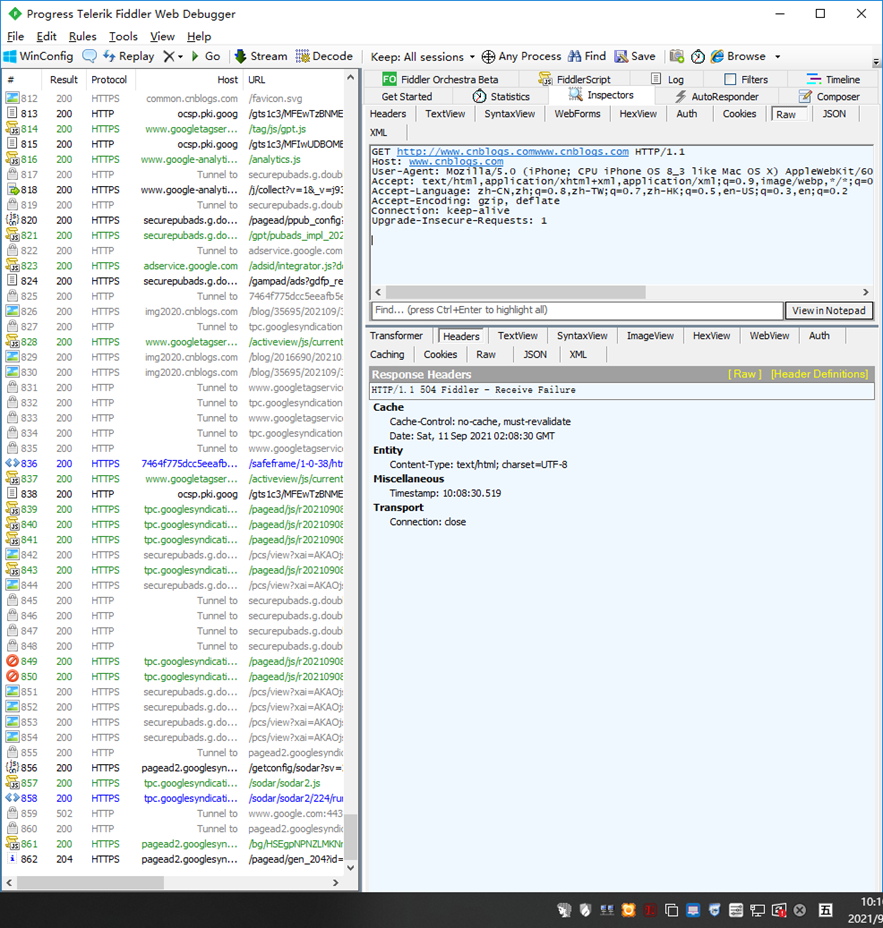Screen dimensions: 883x928
Task: Toggle Decode mode
Action: pos(324,56)
